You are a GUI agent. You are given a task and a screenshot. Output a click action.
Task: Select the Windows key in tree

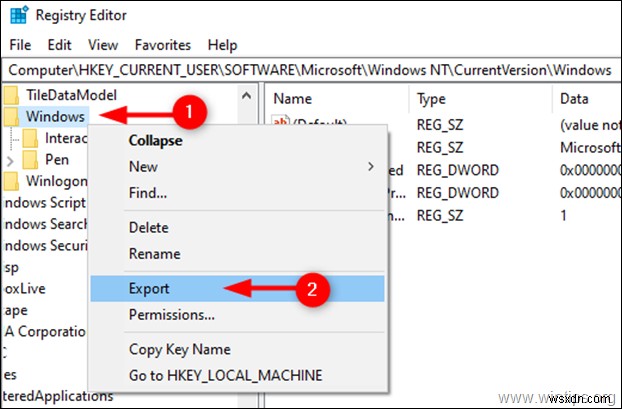pyautogui.click(x=55, y=117)
